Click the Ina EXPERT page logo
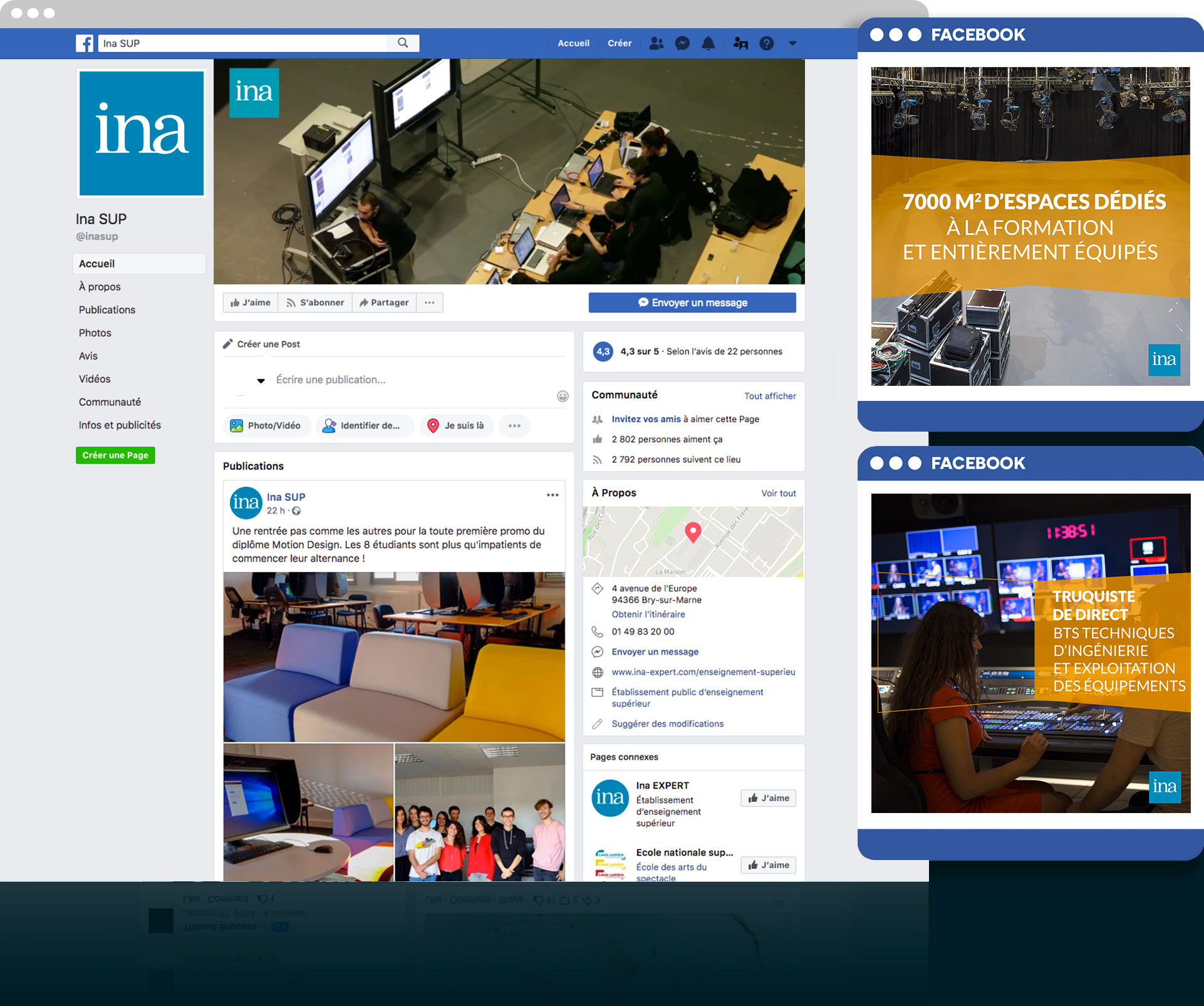 (x=610, y=797)
